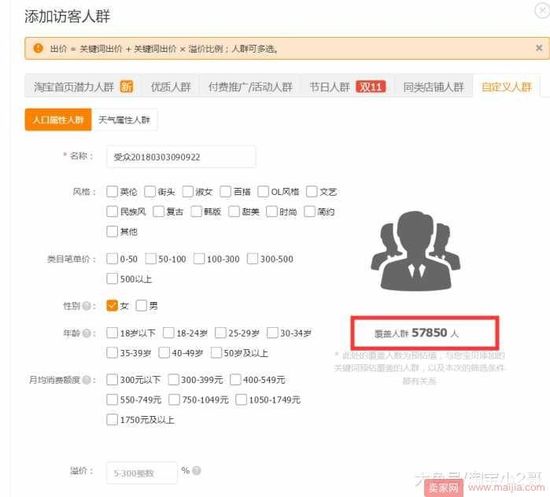
Task: Check the 民族风 checkbox
Action: tap(112, 211)
